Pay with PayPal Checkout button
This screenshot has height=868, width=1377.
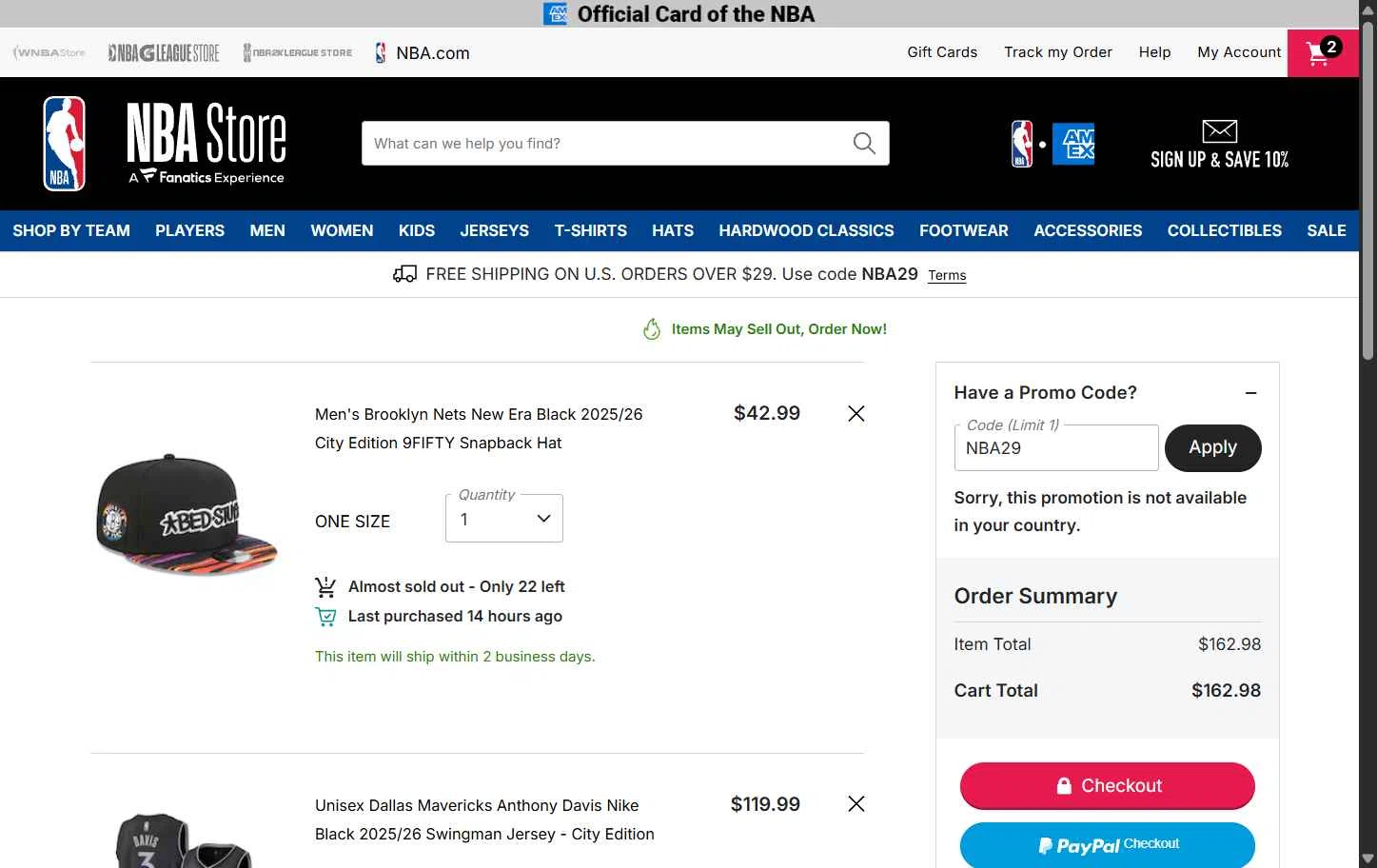coord(1107,845)
